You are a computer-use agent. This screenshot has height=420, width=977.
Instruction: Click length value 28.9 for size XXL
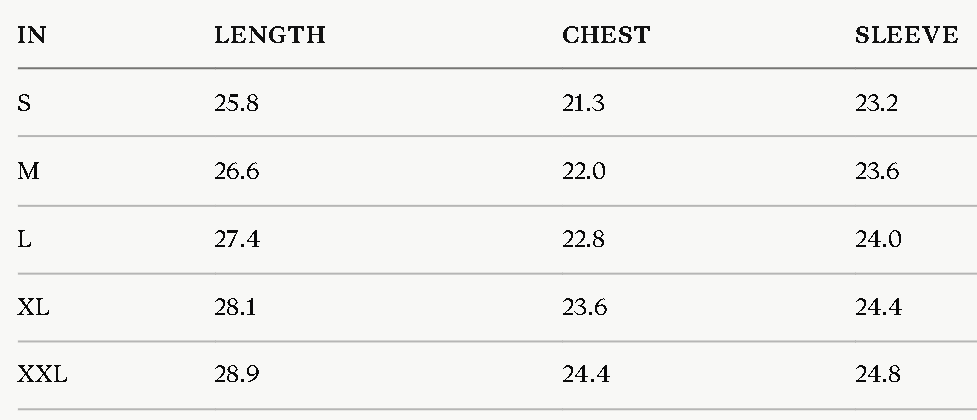pos(237,375)
